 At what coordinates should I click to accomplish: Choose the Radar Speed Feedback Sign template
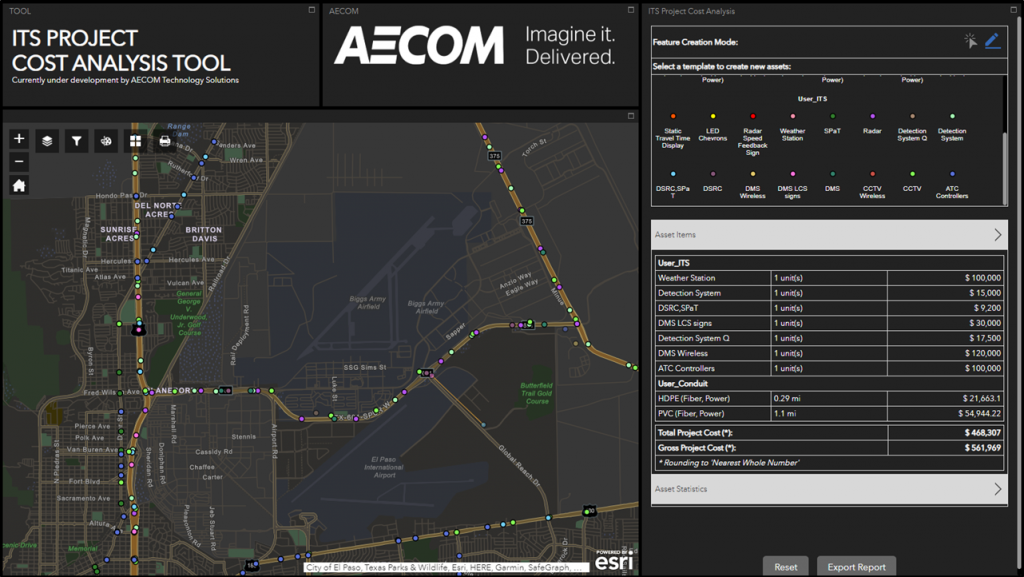click(752, 136)
